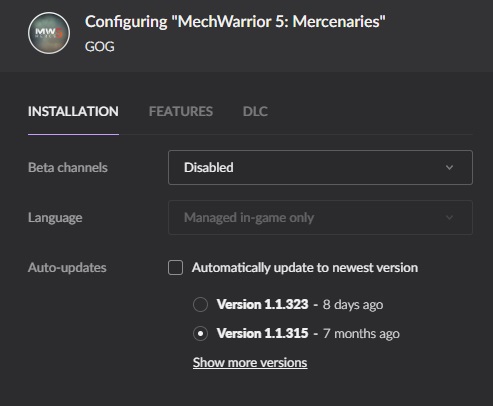The width and height of the screenshot is (493, 406).
Task: Select Version 1.1.323 radio button
Action: (200, 304)
